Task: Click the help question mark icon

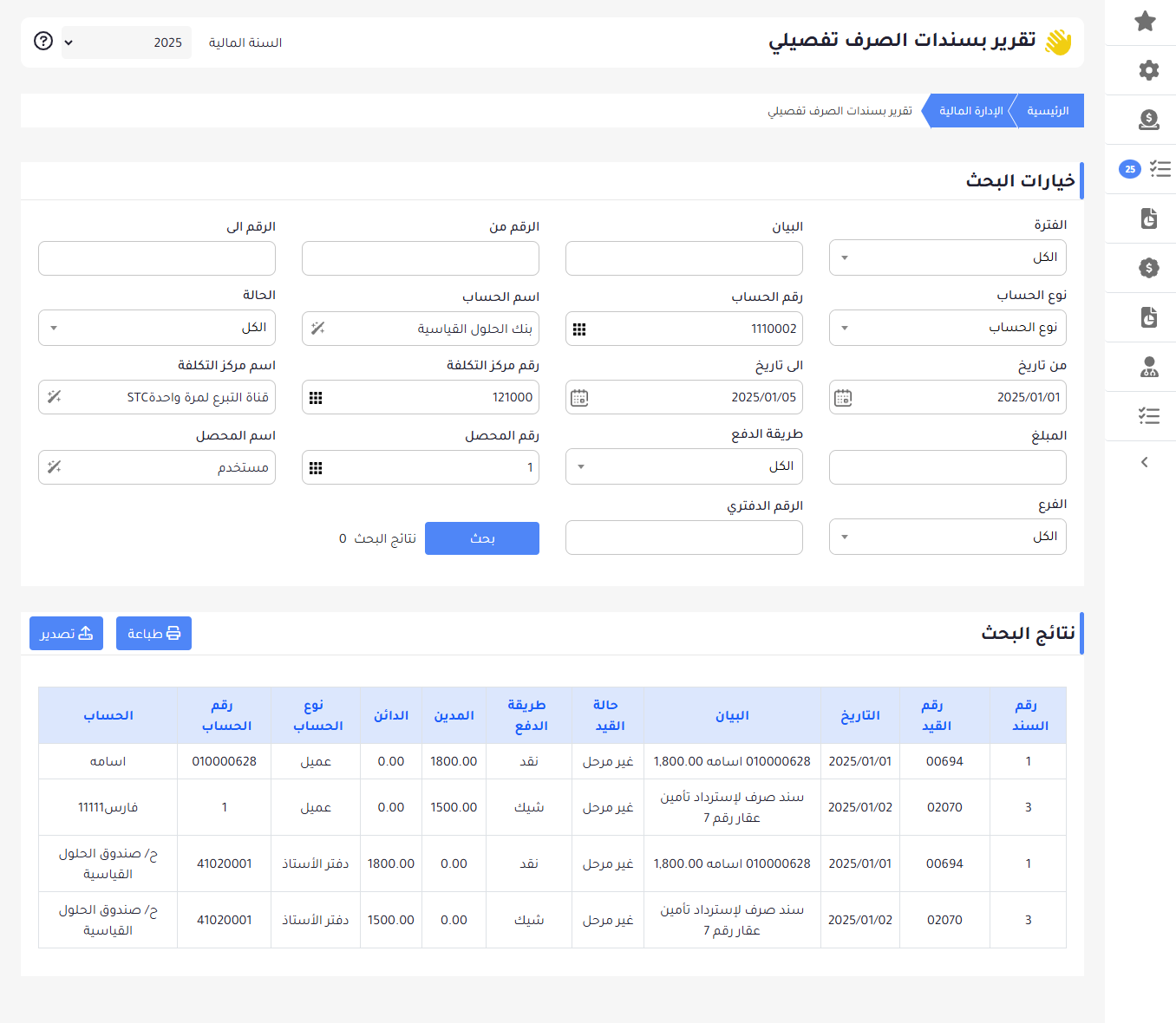Action: click(x=43, y=41)
